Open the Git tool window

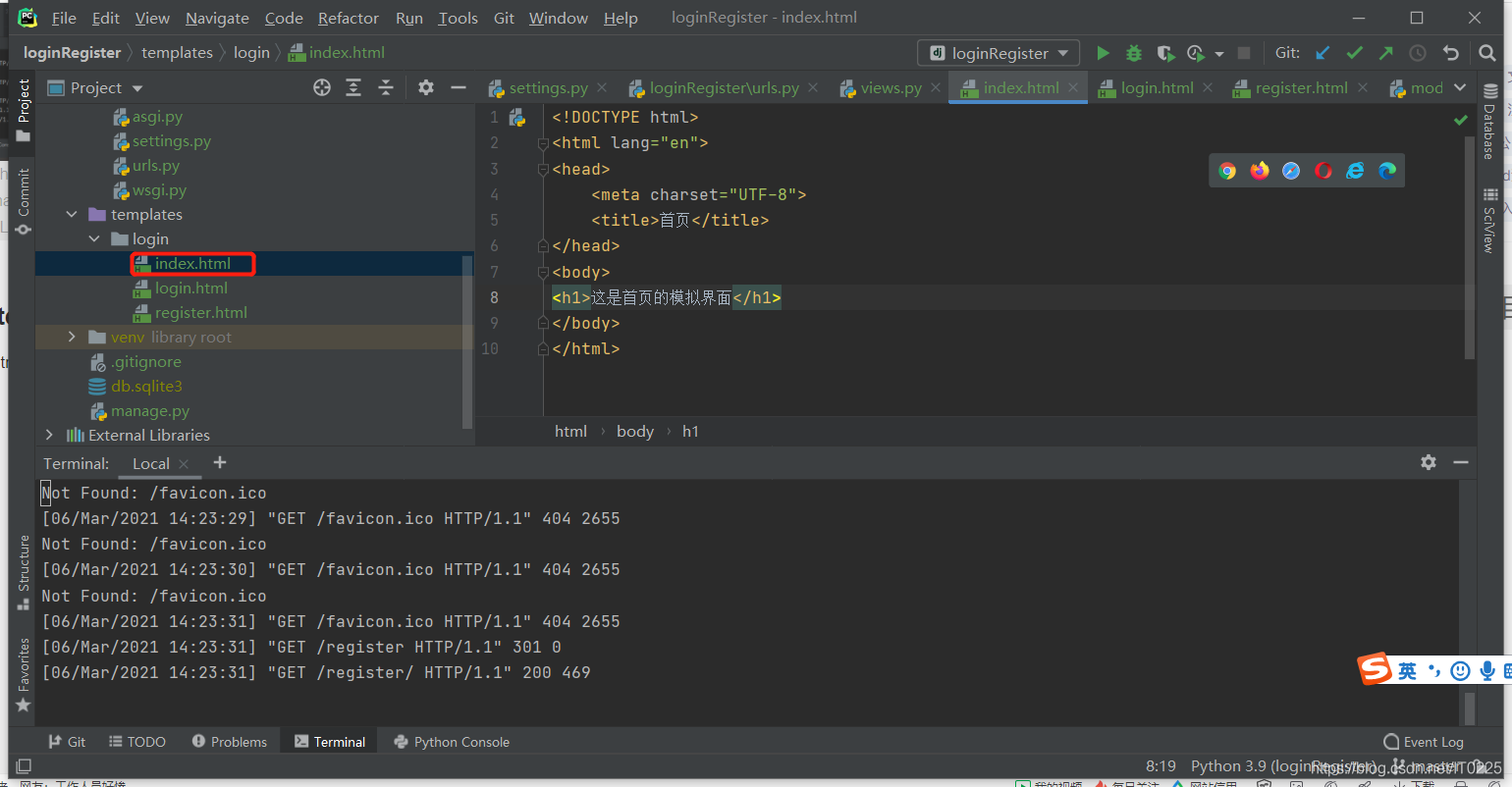pyautogui.click(x=66, y=742)
